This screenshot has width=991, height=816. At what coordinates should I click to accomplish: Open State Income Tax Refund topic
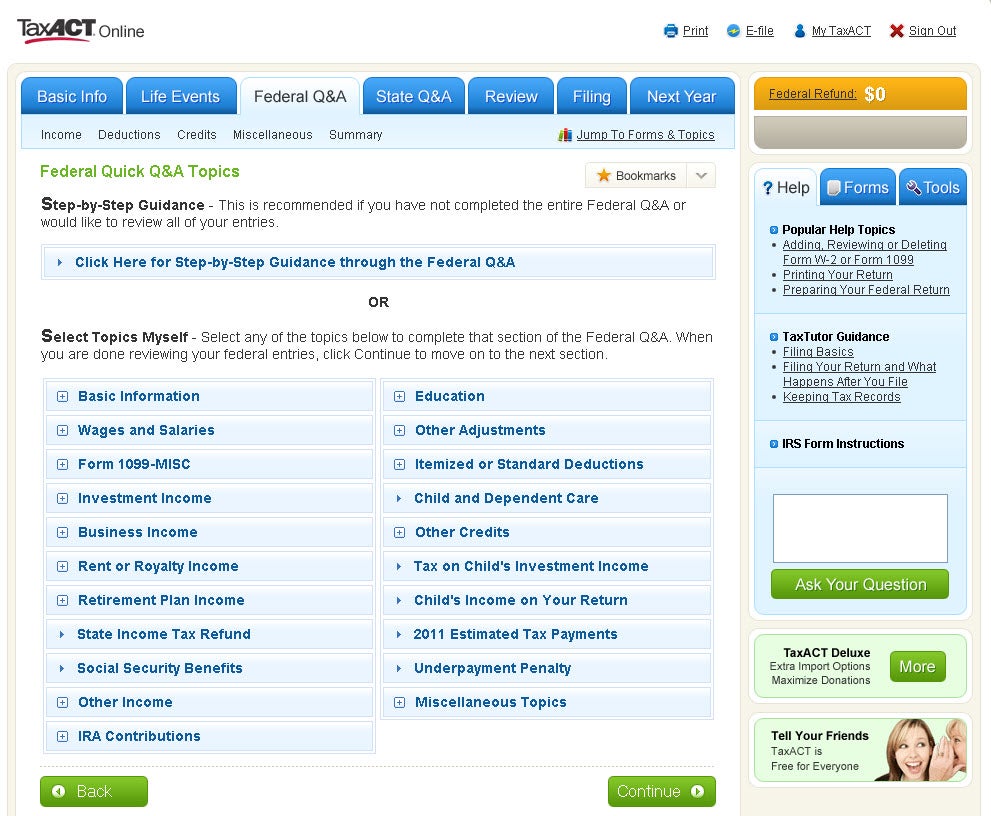[209, 635]
